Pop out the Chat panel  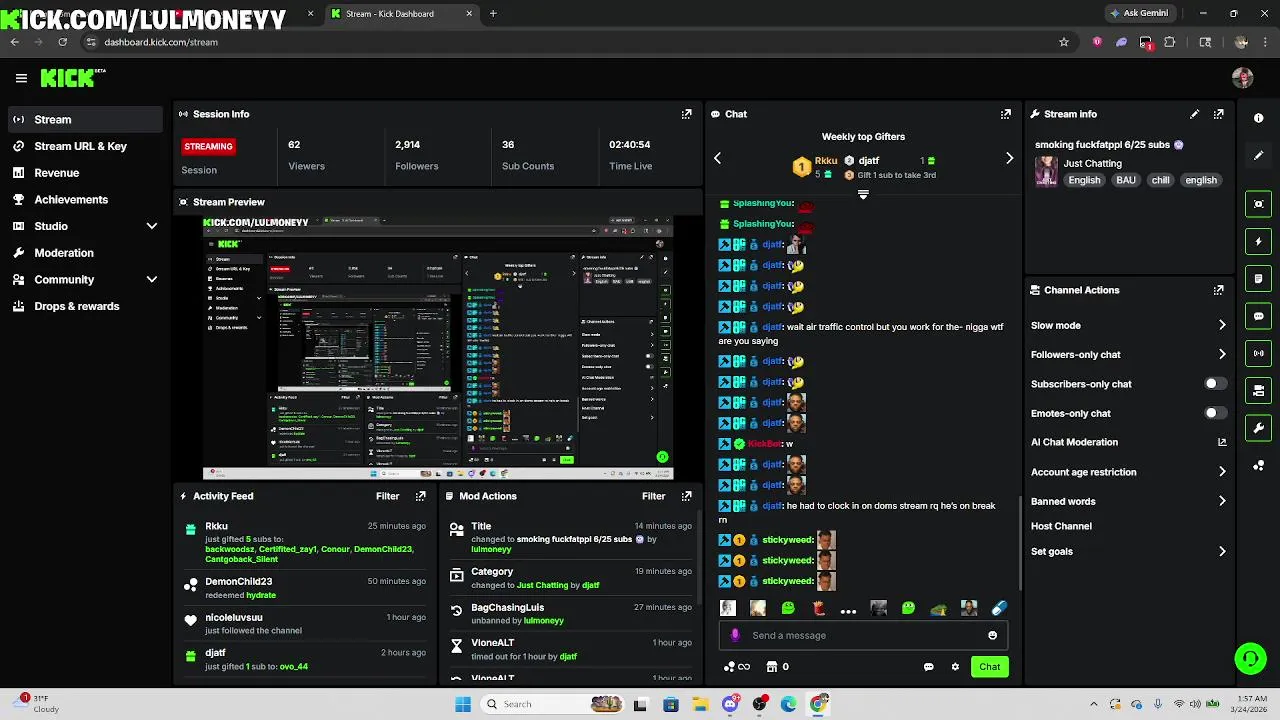(1005, 114)
